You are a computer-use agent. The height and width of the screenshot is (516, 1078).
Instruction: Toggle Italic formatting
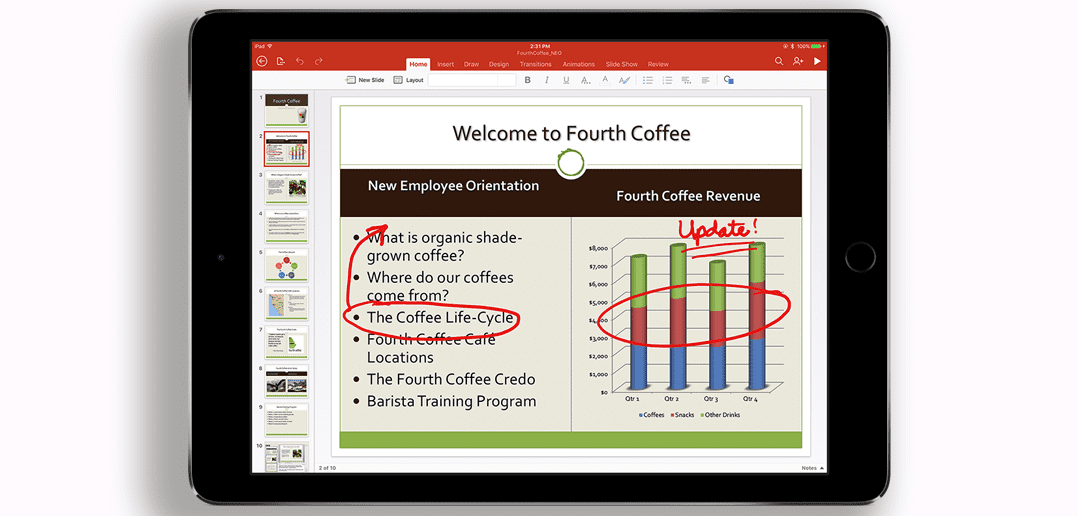[x=547, y=80]
